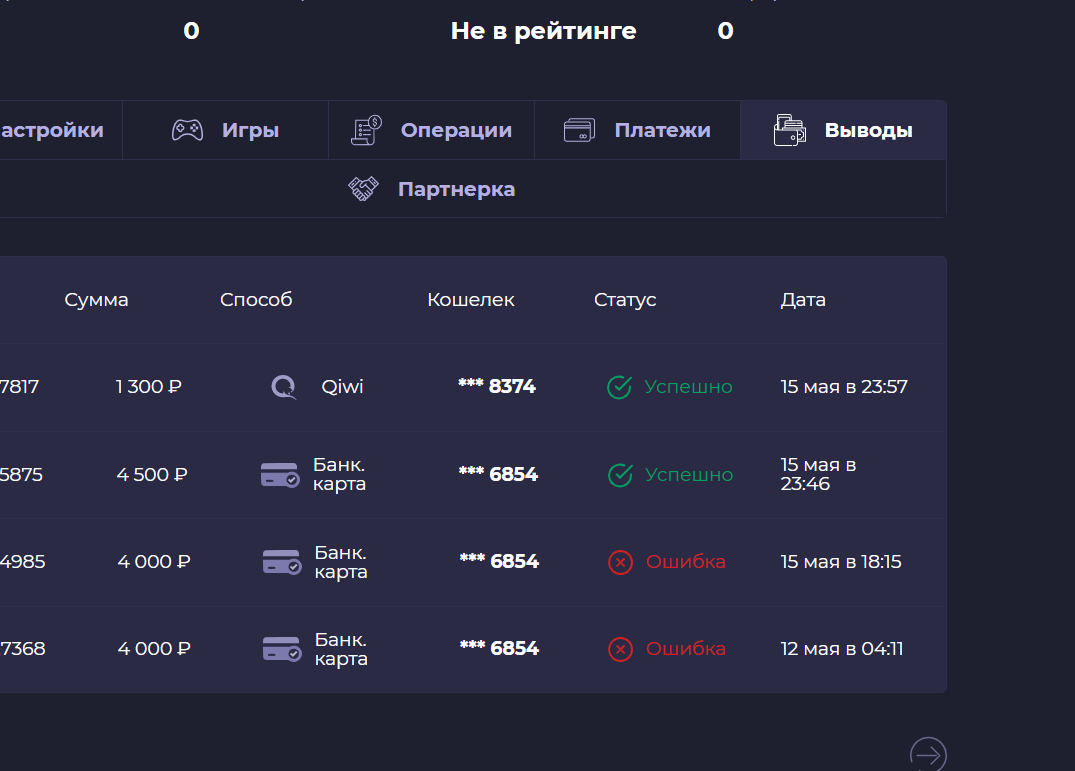
Task: Open the Партнерка tab
Action: pyautogui.click(x=431, y=189)
